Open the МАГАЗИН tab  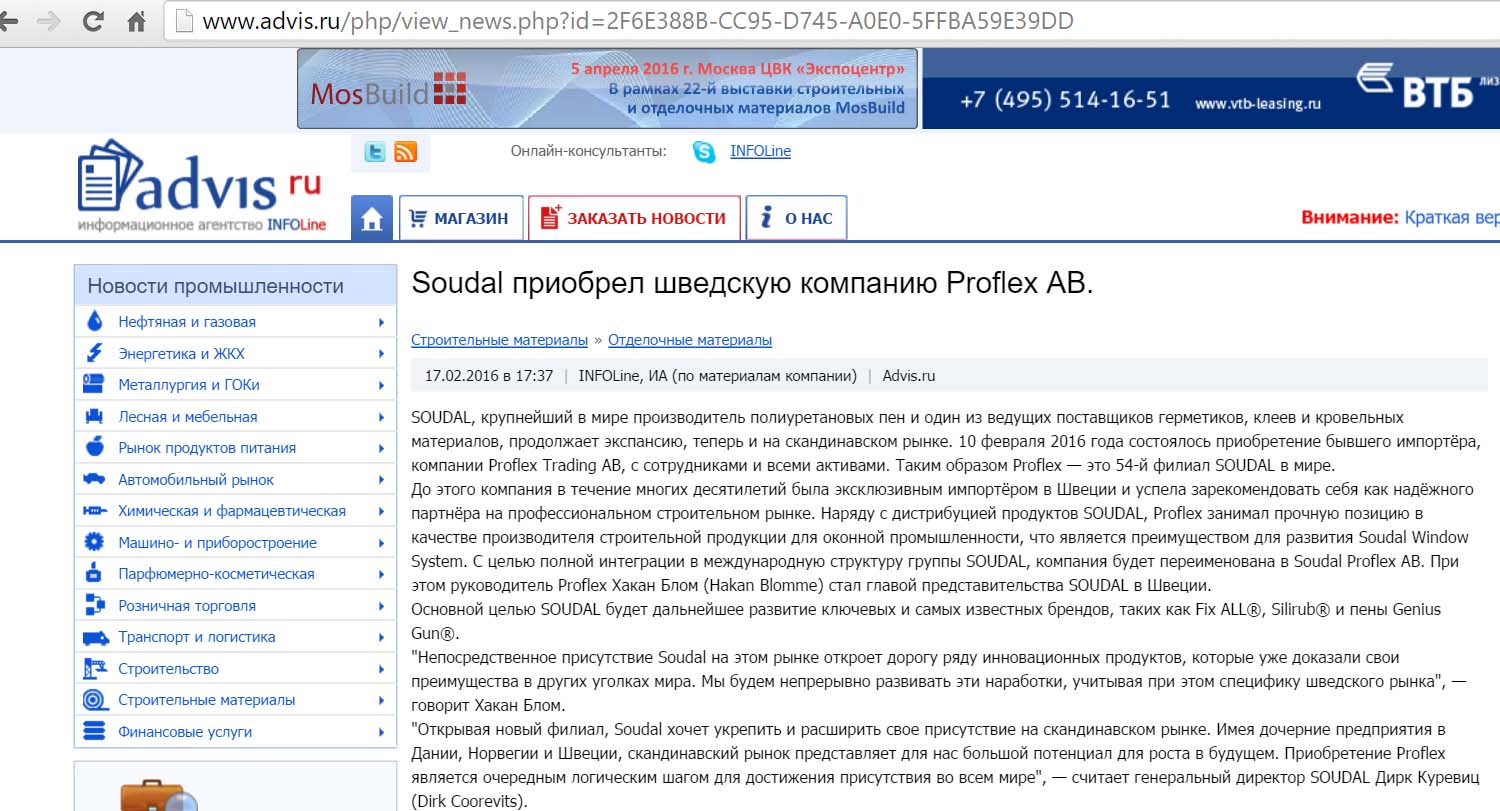click(x=461, y=218)
